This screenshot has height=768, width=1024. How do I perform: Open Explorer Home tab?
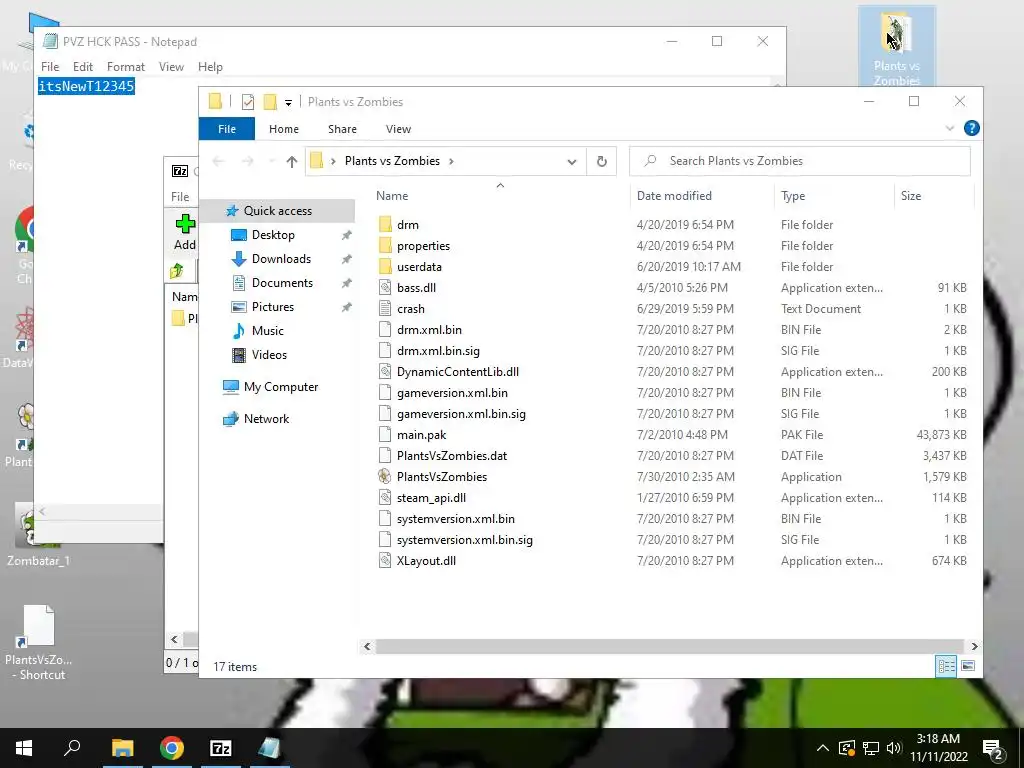283,129
